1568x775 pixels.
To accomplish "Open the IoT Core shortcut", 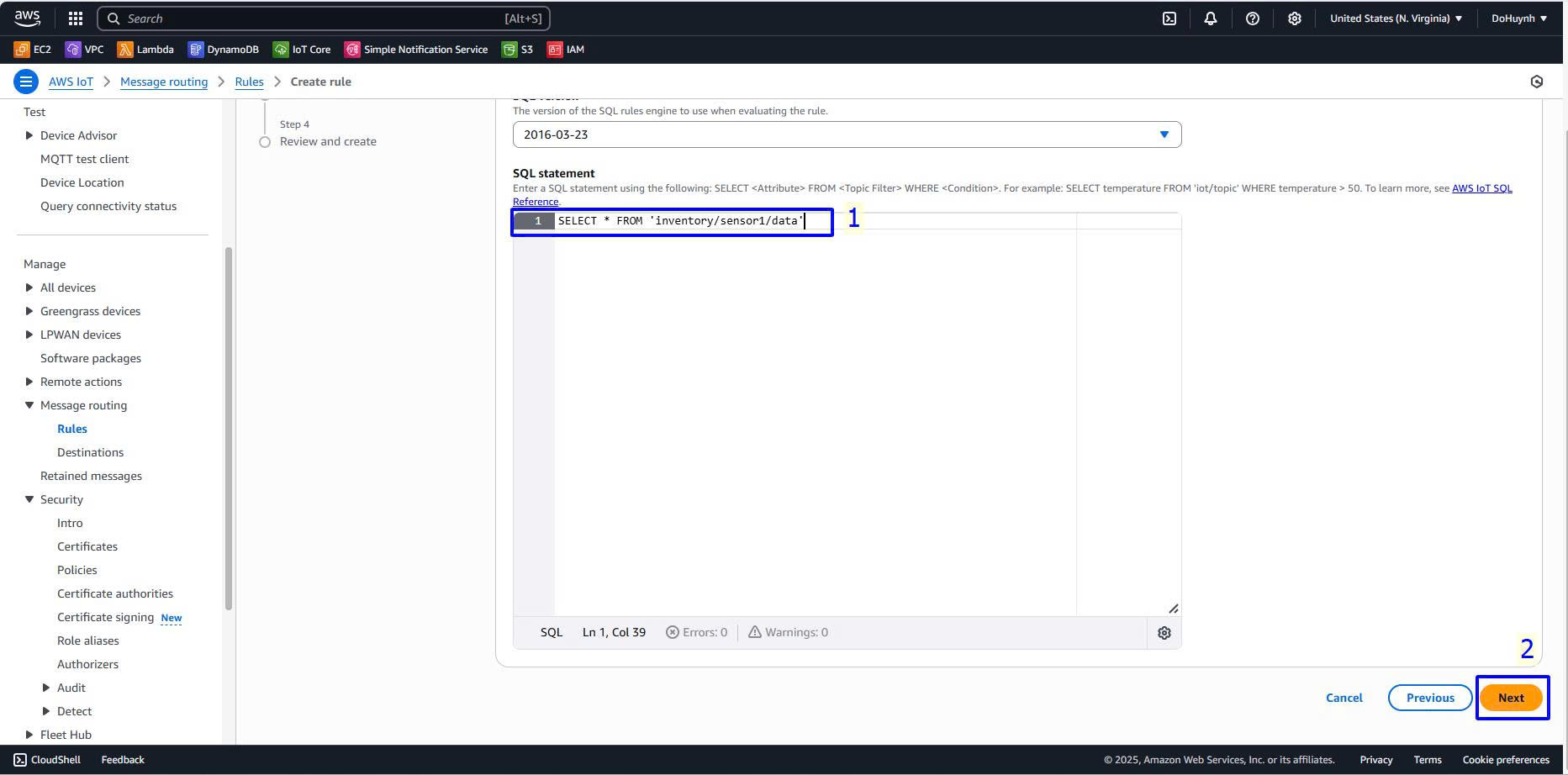I will tap(302, 50).
